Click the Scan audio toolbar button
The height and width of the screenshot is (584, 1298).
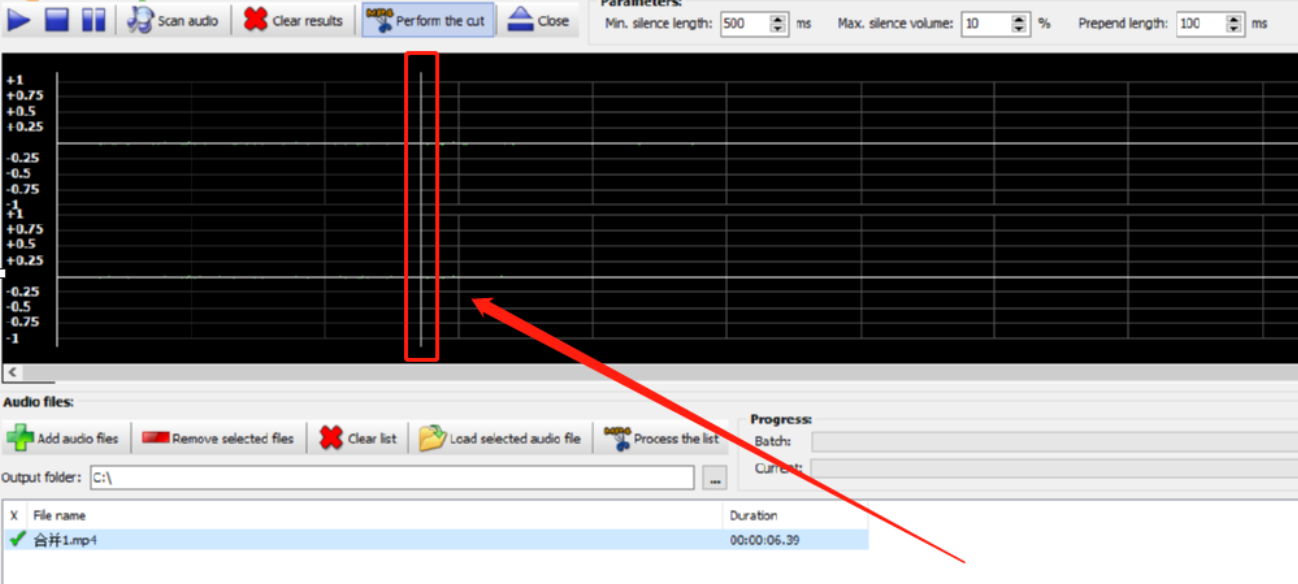click(x=174, y=20)
